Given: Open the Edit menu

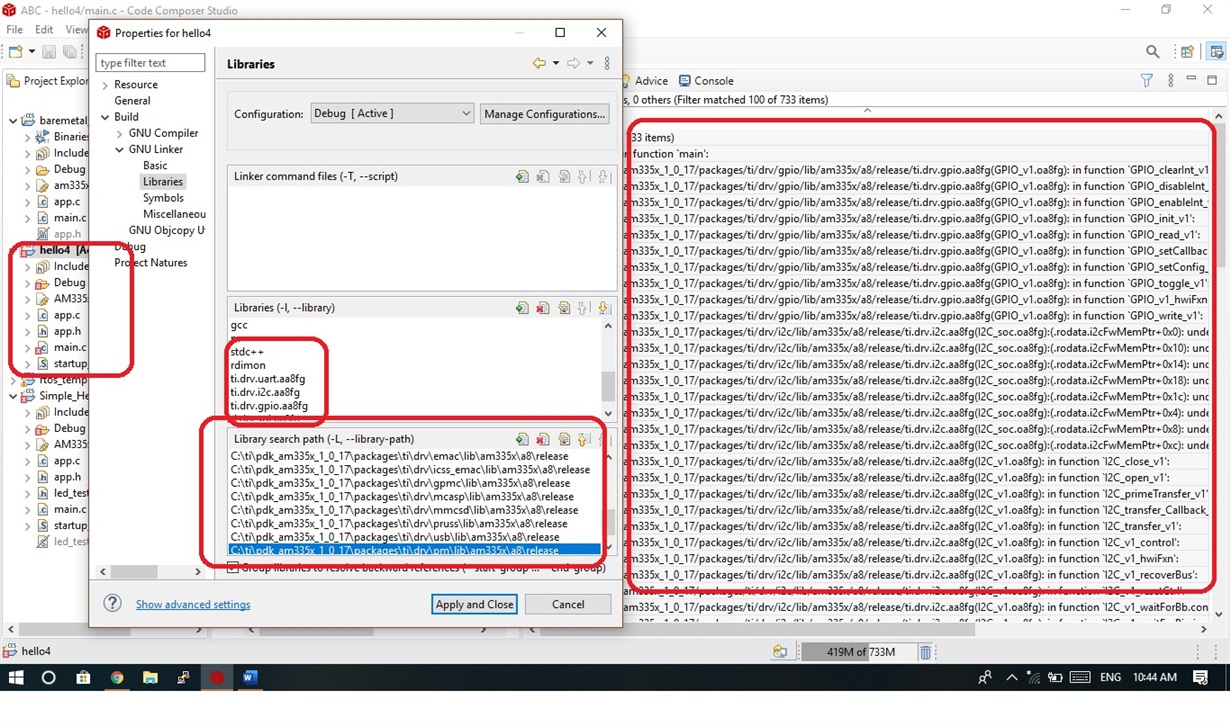Looking at the screenshot, I should [x=44, y=30].
